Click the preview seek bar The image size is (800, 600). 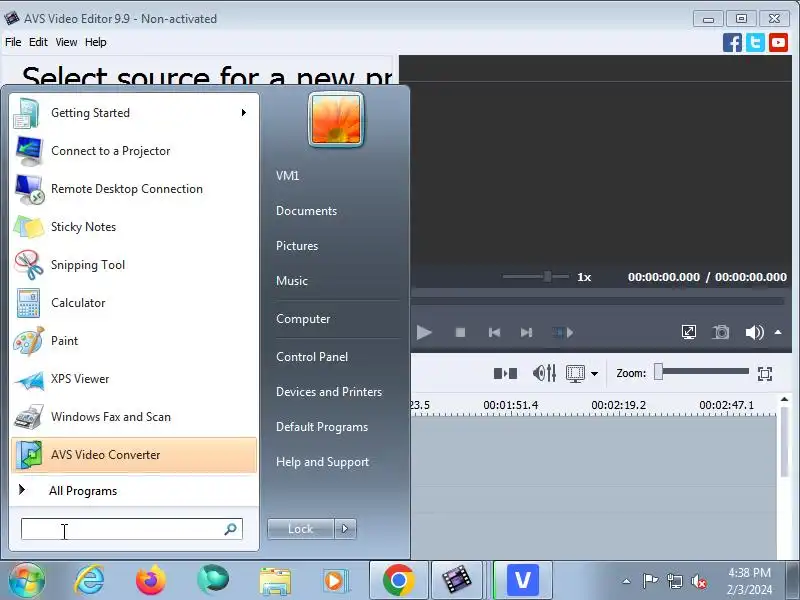tap(597, 301)
